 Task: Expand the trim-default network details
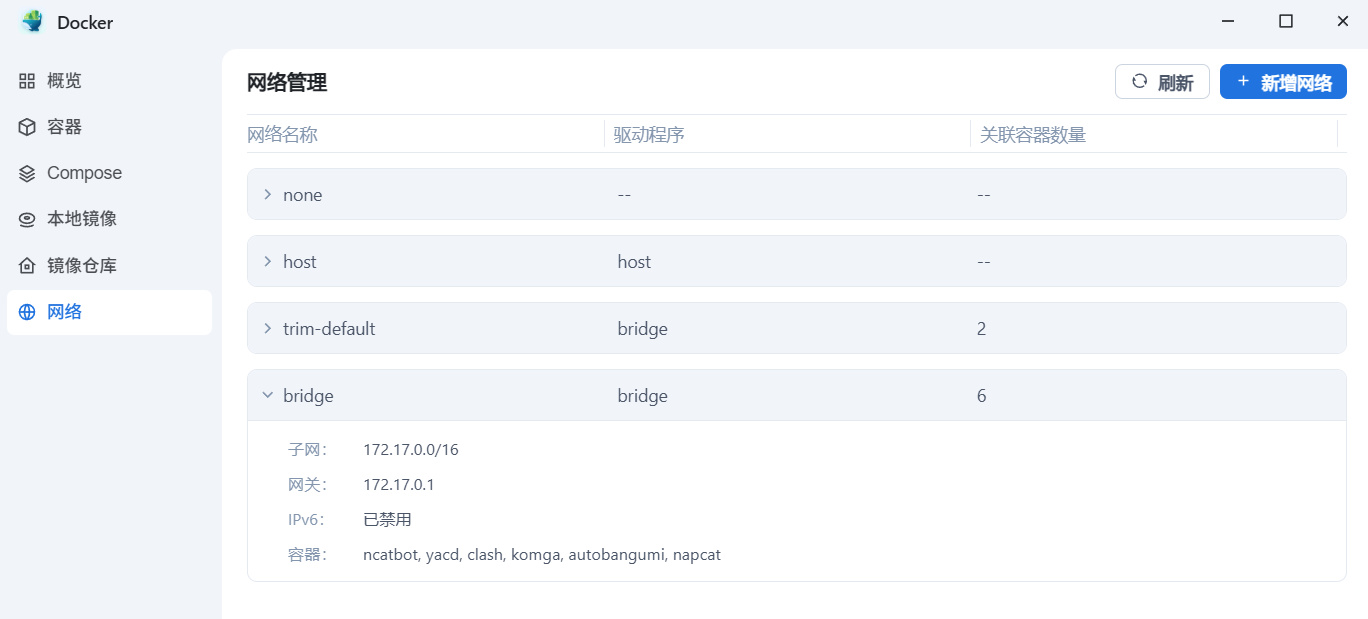267,328
